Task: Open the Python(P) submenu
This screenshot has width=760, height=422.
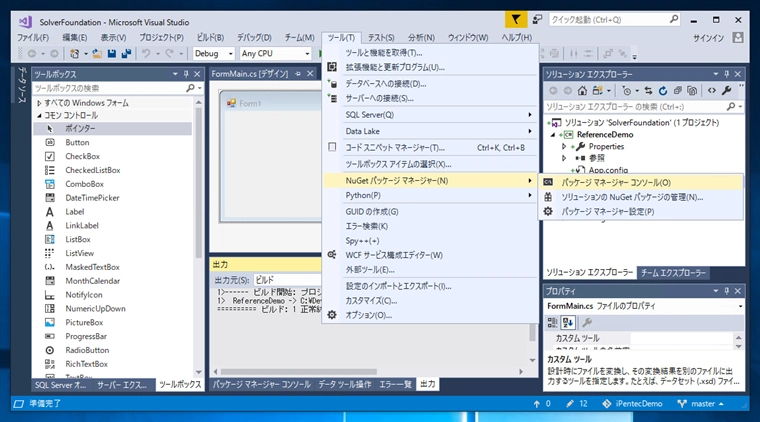Action: point(430,195)
